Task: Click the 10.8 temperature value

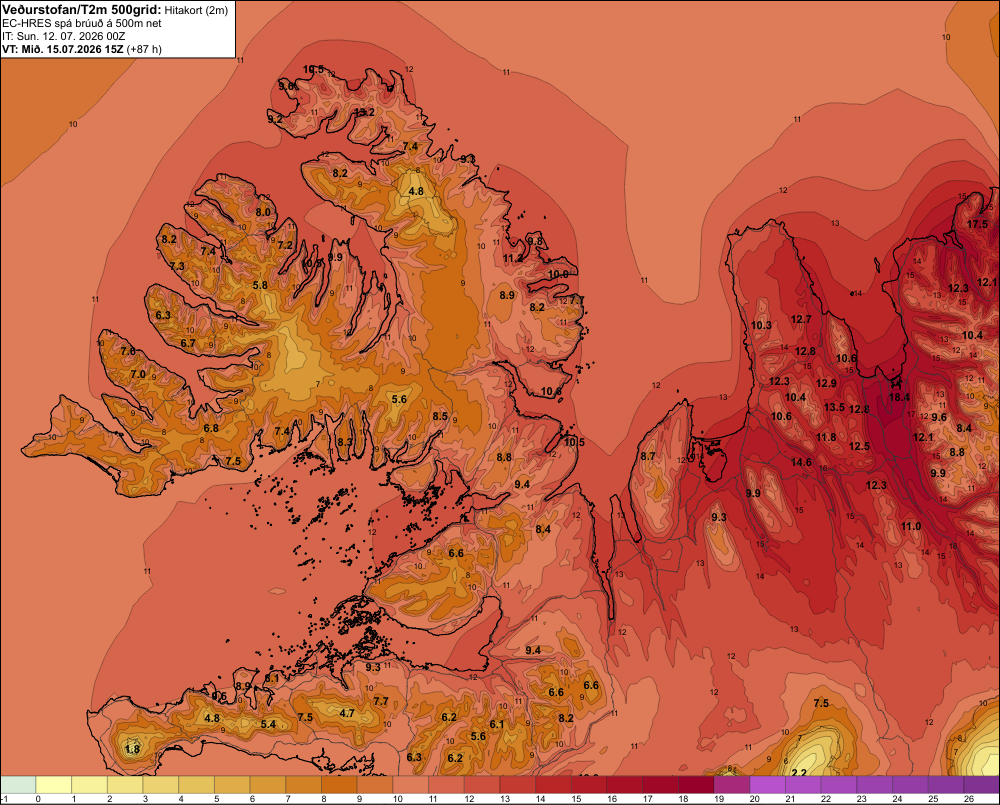Action: (552, 391)
